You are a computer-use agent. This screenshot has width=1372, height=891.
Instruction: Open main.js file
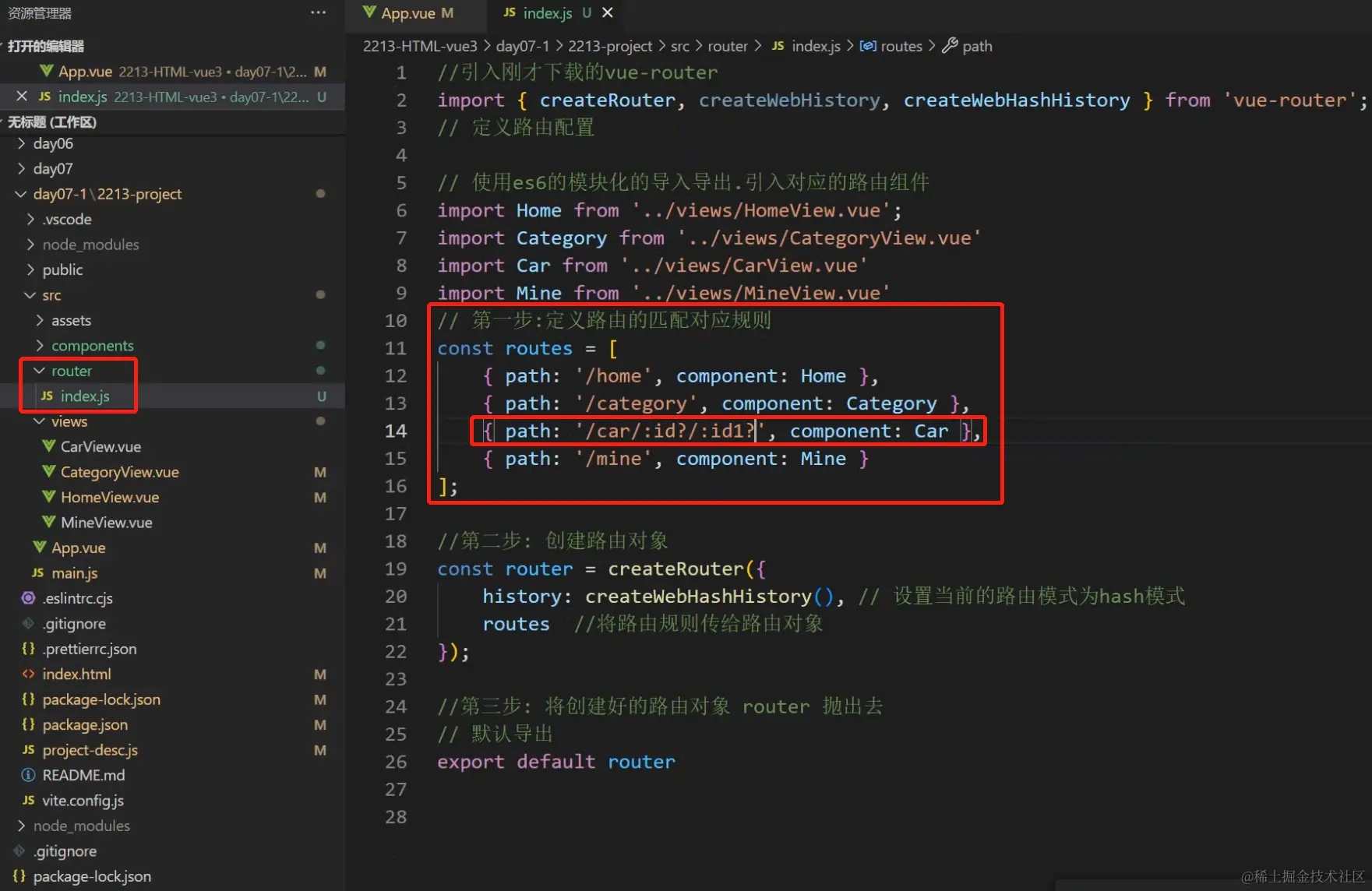point(74,572)
